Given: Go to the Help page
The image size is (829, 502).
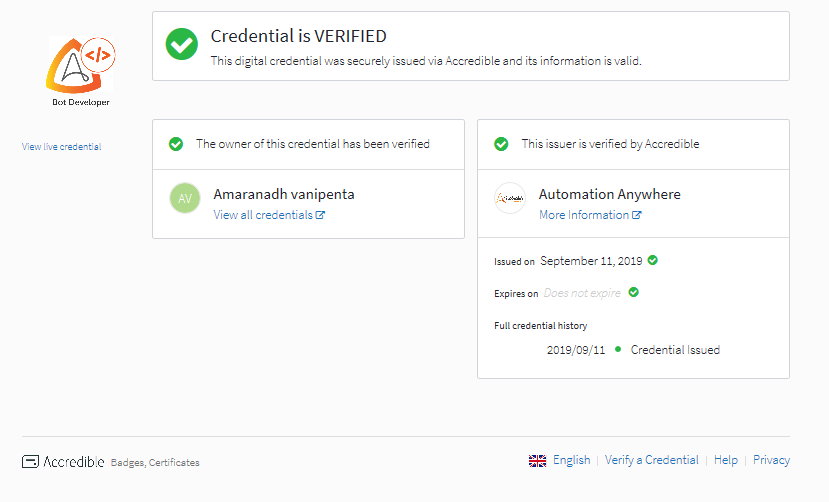Looking at the screenshot, I should (x=726, y=460).
